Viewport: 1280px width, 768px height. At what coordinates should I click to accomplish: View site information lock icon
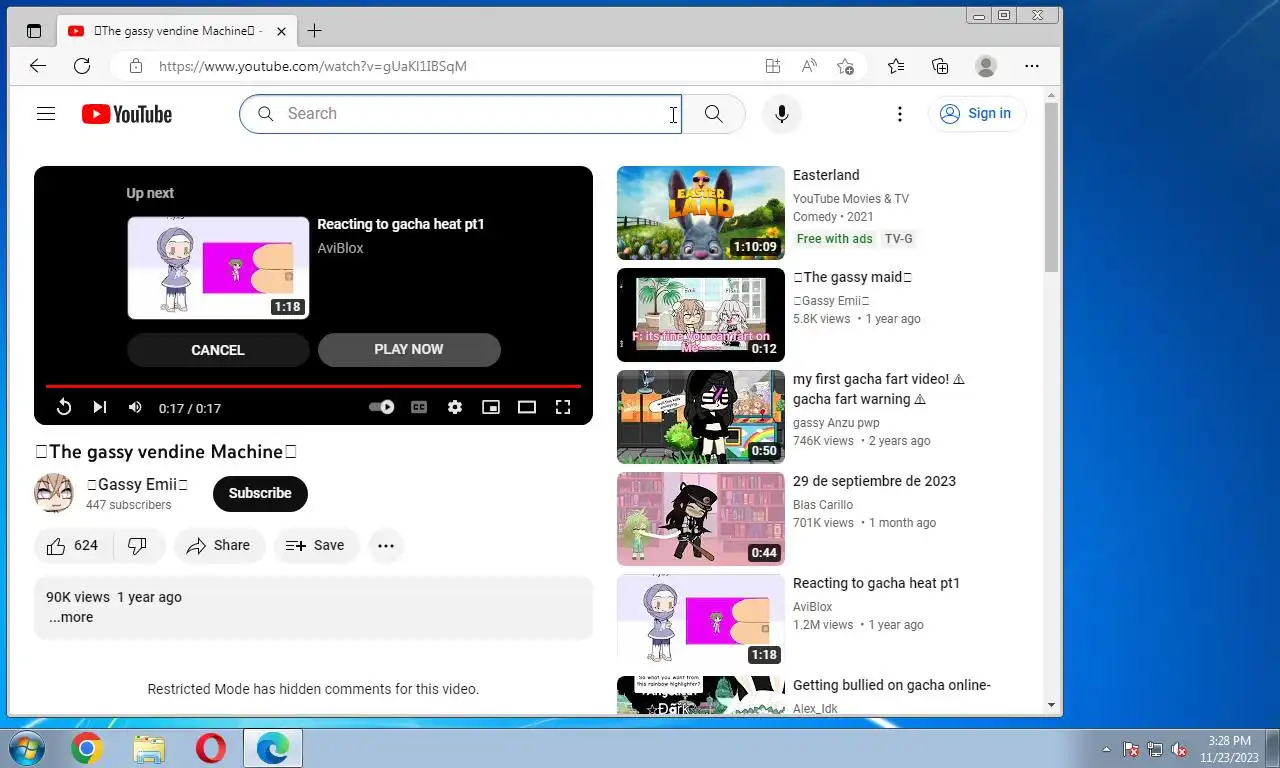135,66
